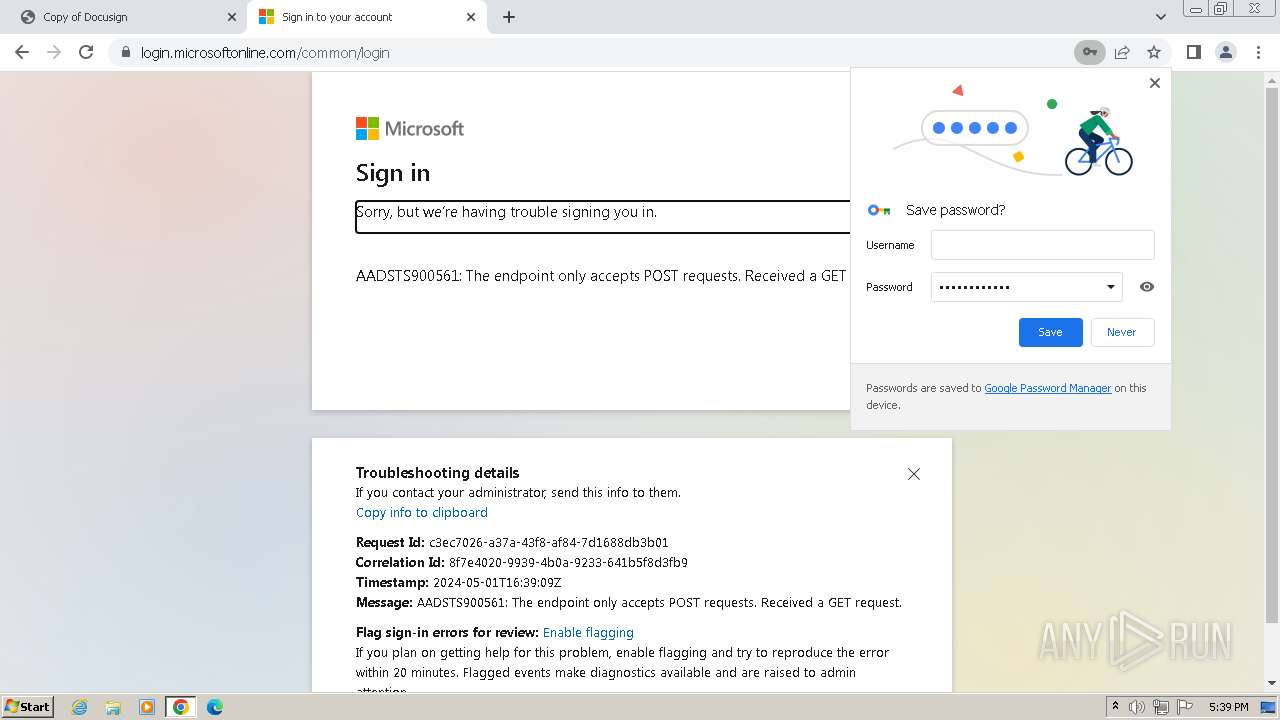The height and width of the screenshot is (720, 1280).
Task: Click the Username field in popup
Action: pyautogui.click(x=1042, y=245)
